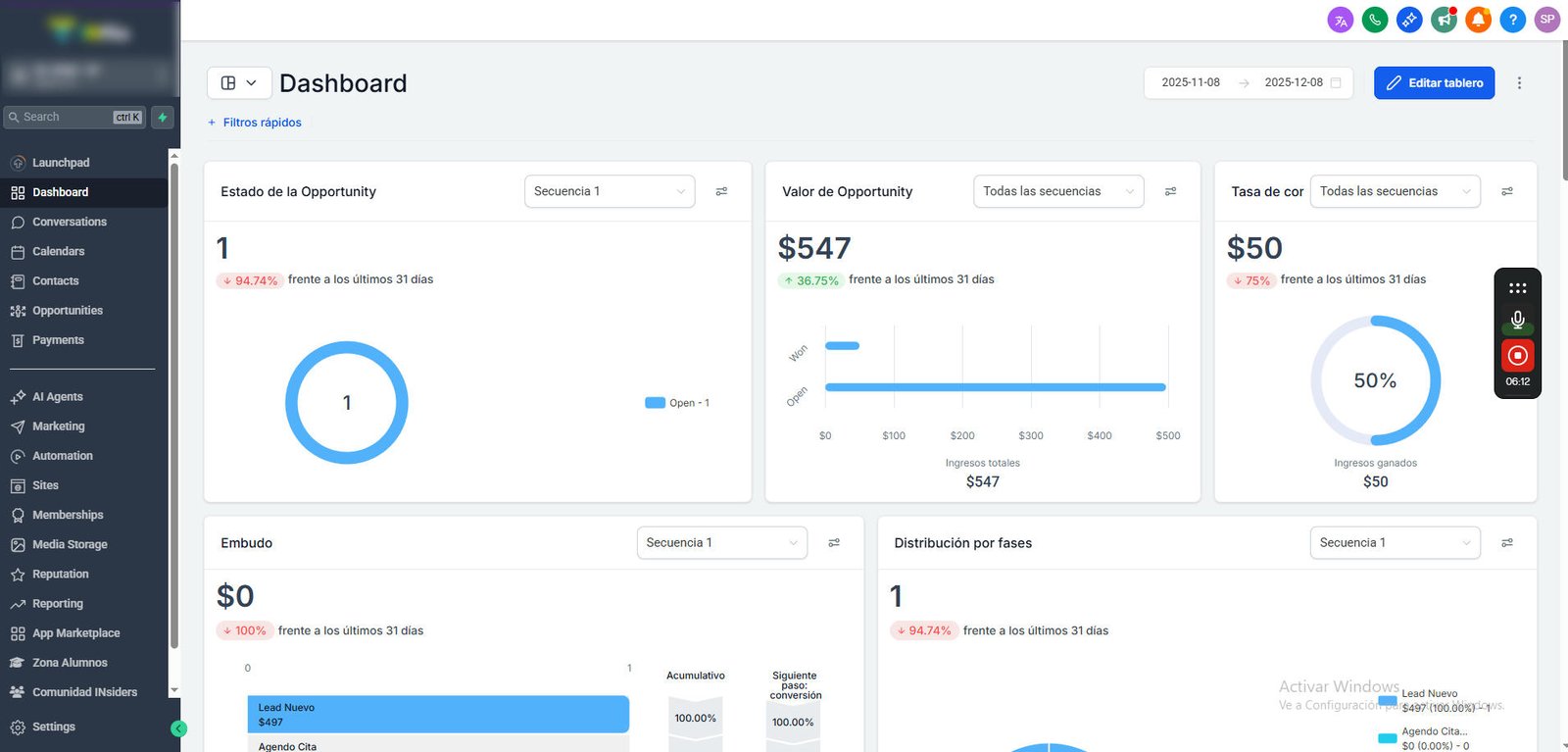Click the red stop recording button
Image resolution: width=1568 pixels, height=752 pixels.
1518,355
